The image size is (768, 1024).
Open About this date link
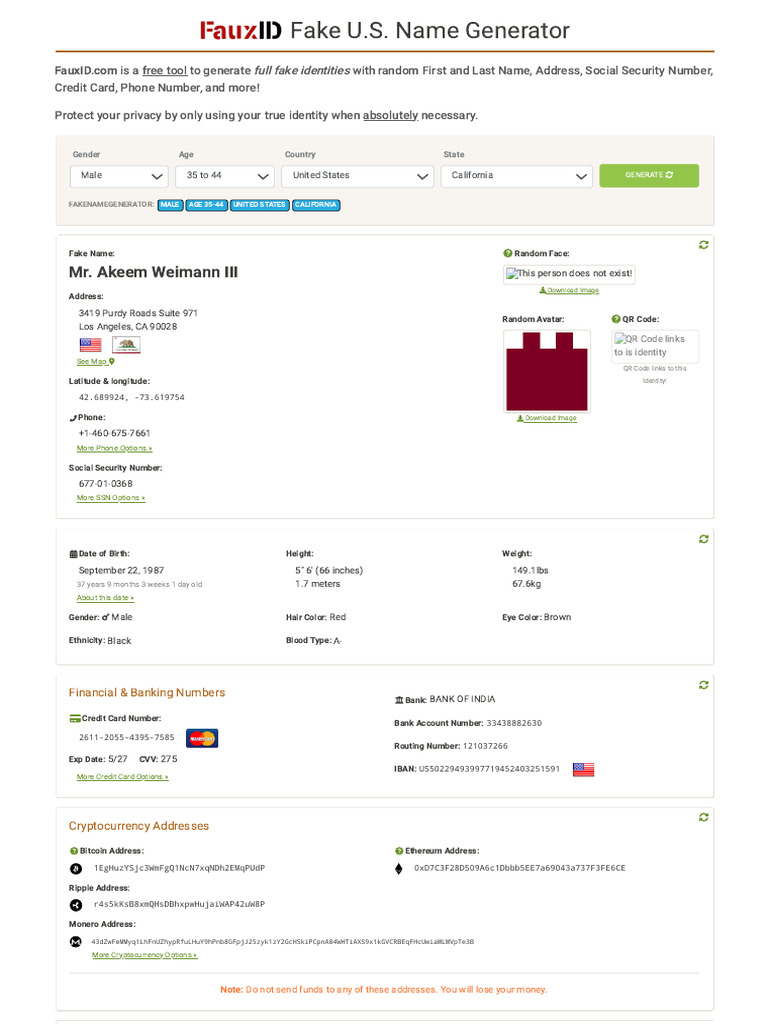[x=105, y=598]
